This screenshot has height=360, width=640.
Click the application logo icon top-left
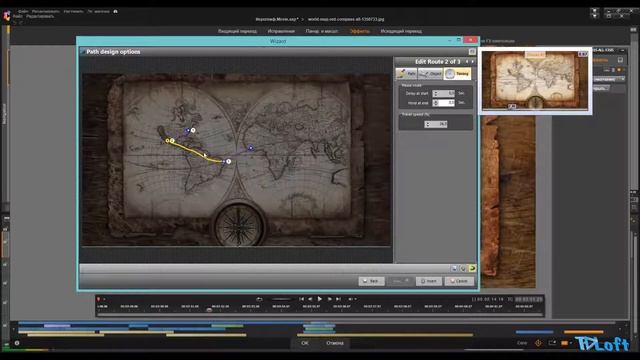pyautogui.click(x=7, y=16)
